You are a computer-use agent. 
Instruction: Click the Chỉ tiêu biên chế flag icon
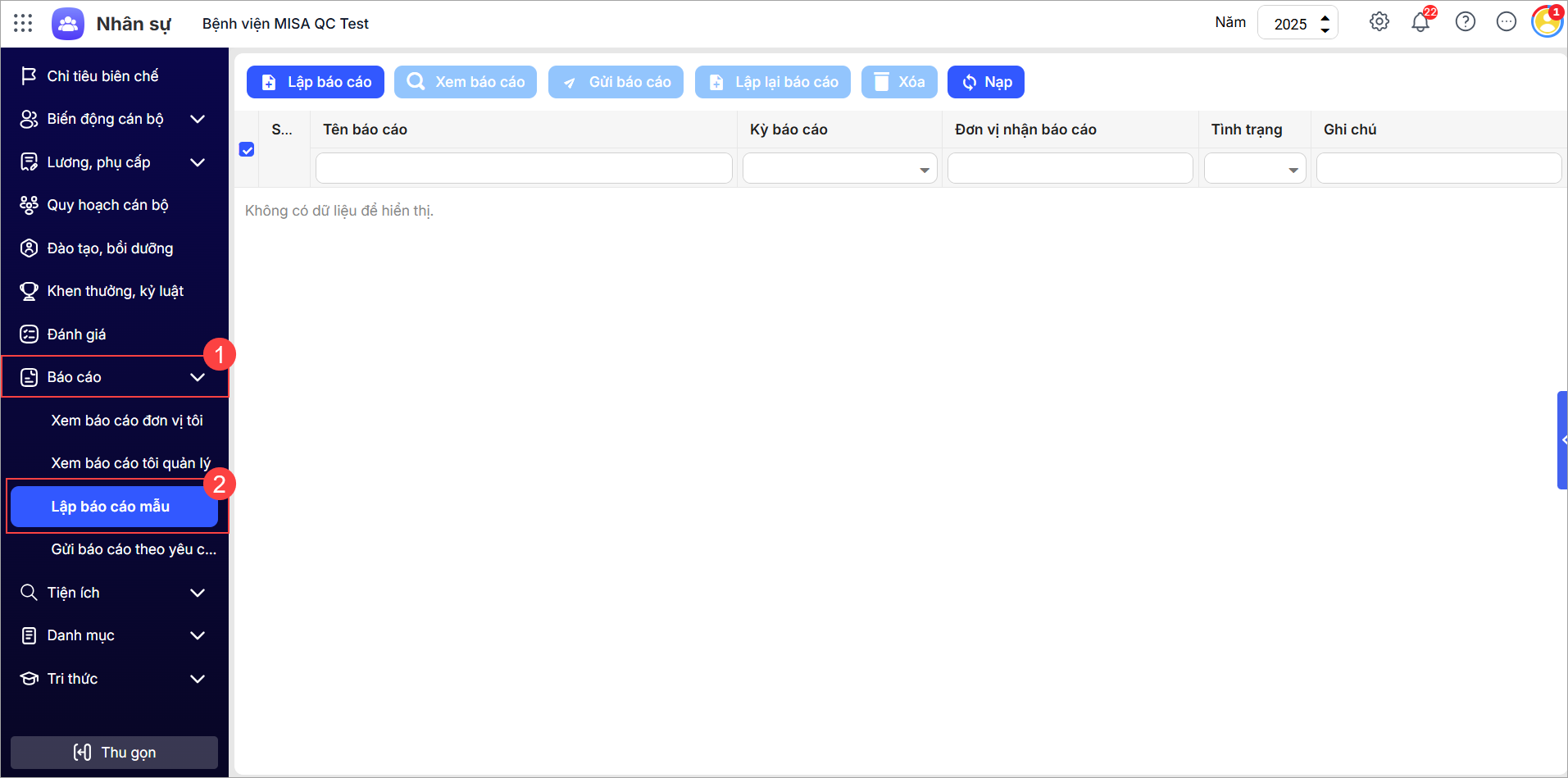point(29,75)
